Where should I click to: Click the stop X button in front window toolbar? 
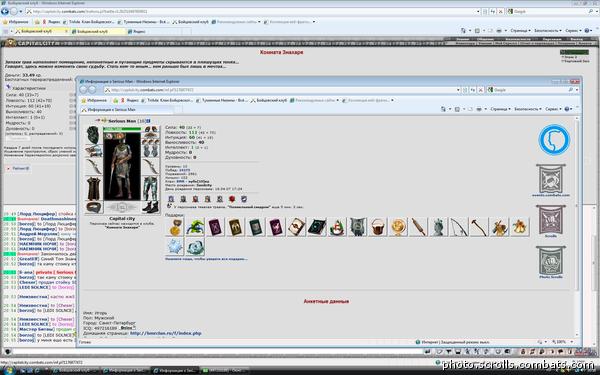pyautogui.click(x=481, y=90)
